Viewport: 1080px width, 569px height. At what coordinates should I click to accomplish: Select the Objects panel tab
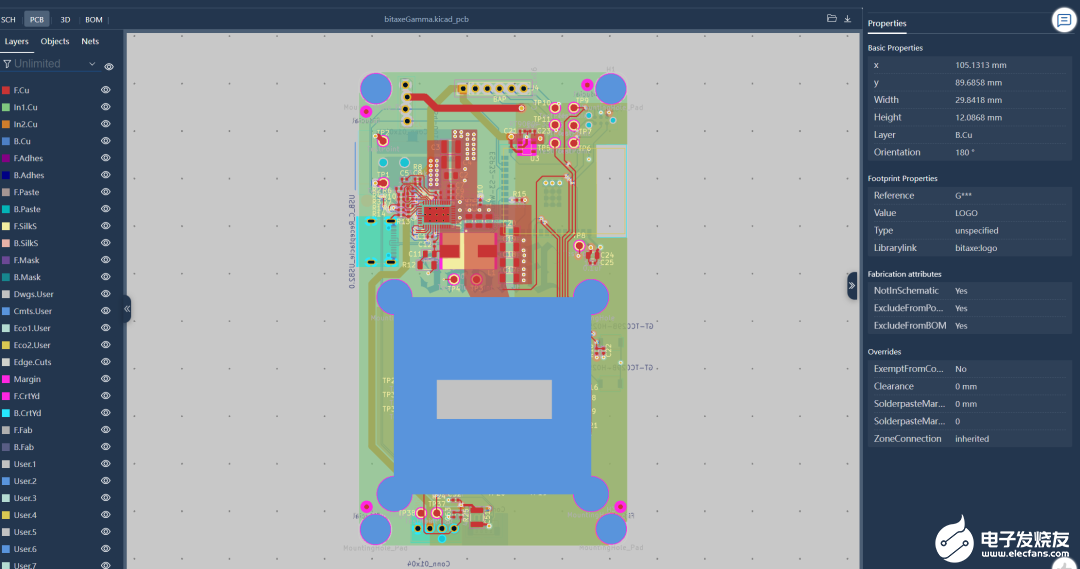click(x=55, y=41)
